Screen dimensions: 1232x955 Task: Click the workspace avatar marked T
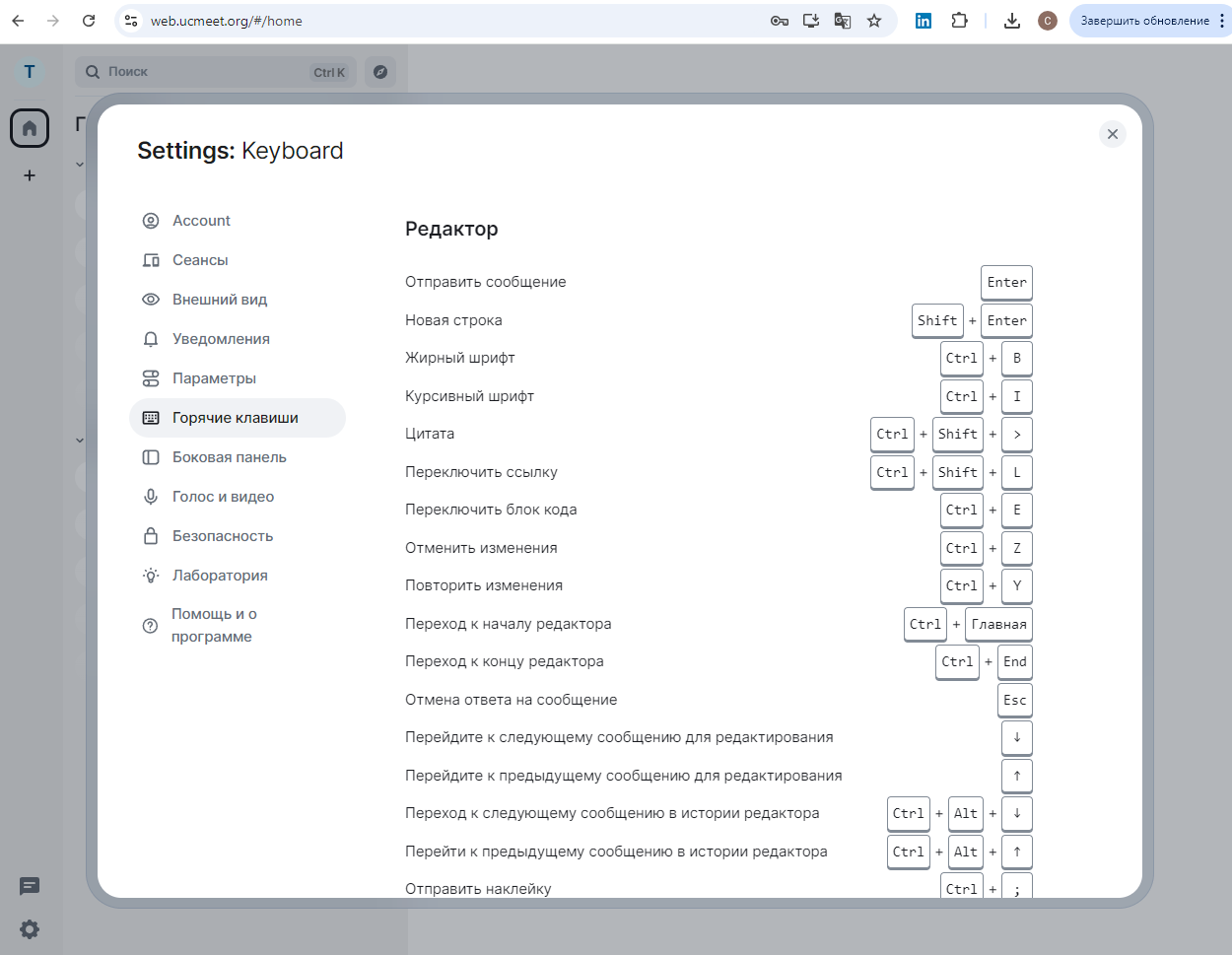pyautogui.click(x=29, y=71)
